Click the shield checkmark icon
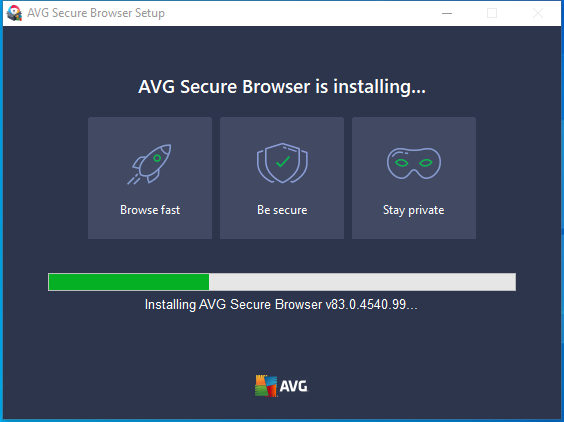This screenshot has width=564, height=422. pyautogui.click(x=282, y=163)
